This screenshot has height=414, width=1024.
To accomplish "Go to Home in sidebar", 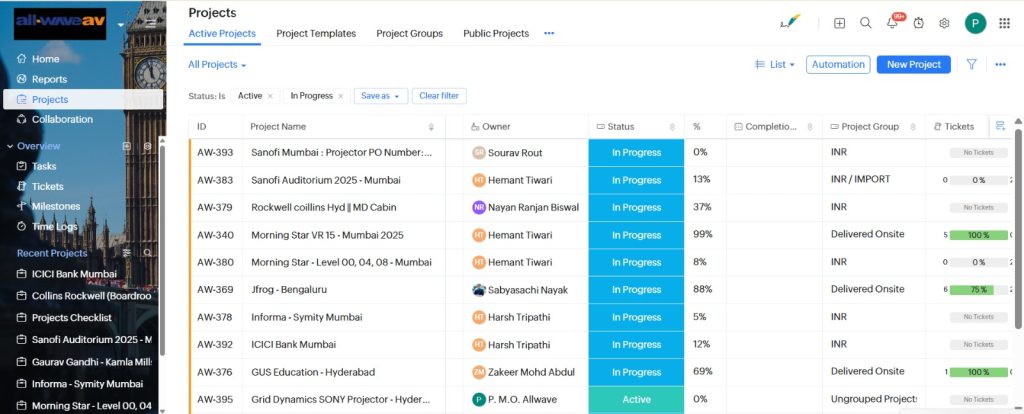I will (45, 59).
